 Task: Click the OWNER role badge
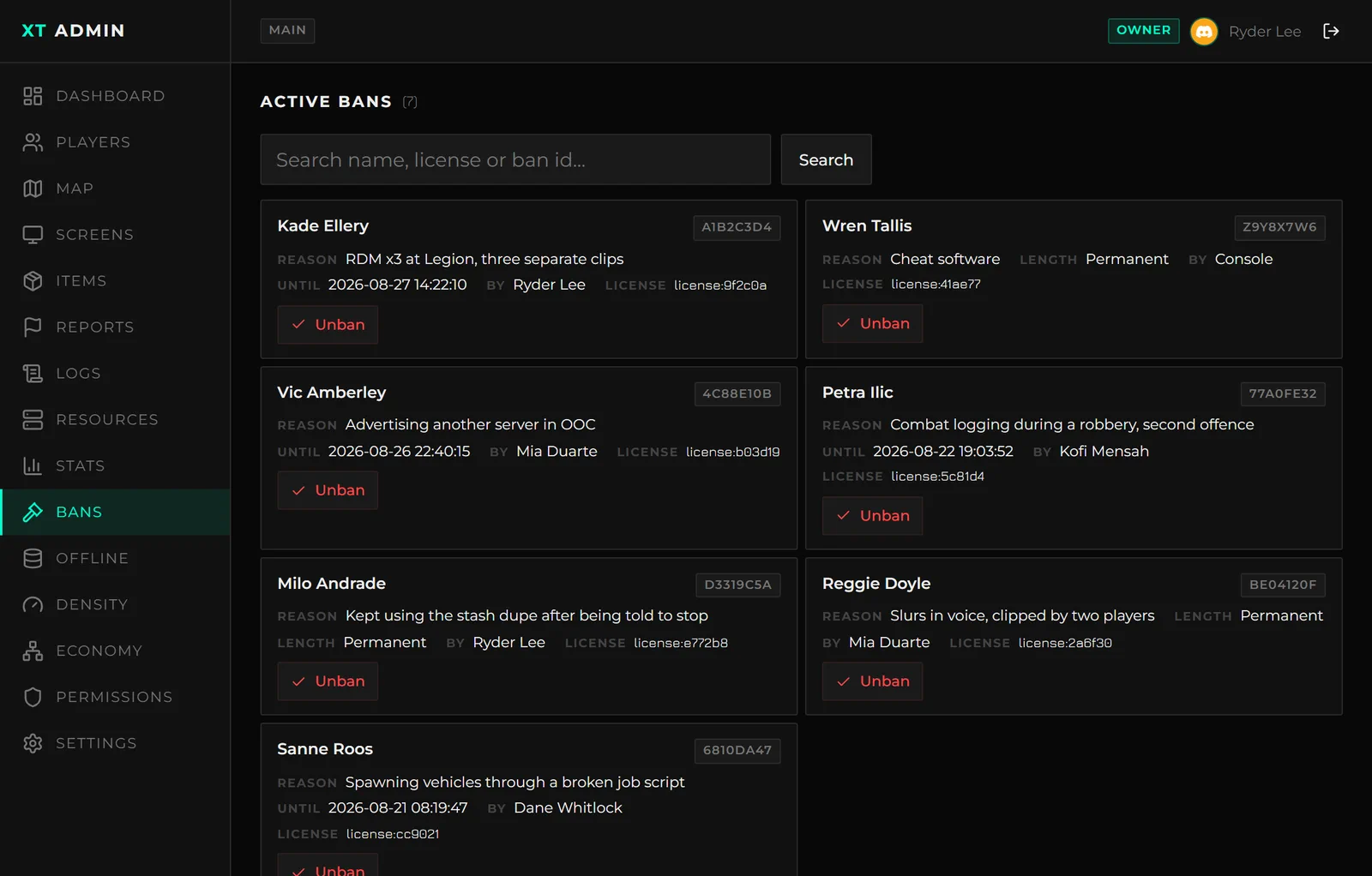[x=1143, y=31]
